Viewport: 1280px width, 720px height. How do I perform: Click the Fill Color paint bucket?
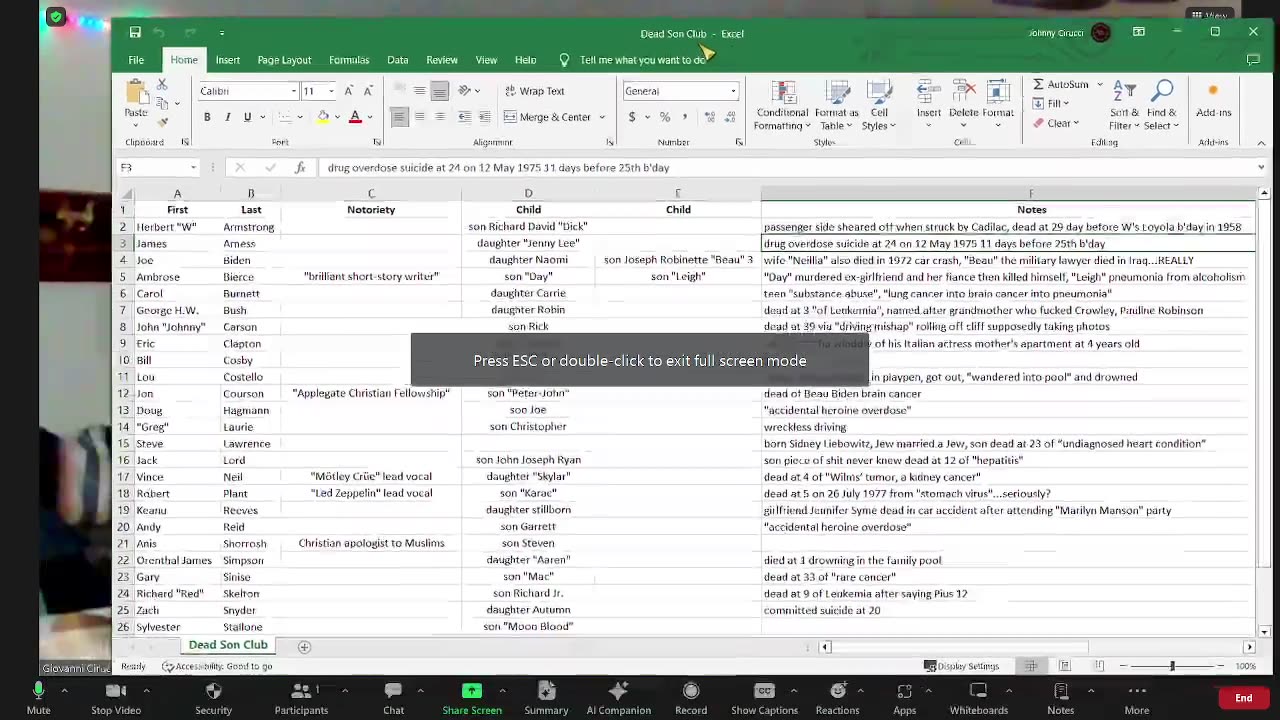[x=323, y=117]
